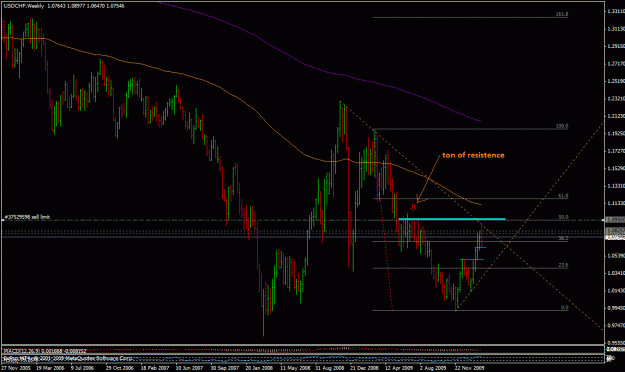Click the 30 Sep 2007 date label
The width and height of the screenshot is (625, 372).
(225, 368)
